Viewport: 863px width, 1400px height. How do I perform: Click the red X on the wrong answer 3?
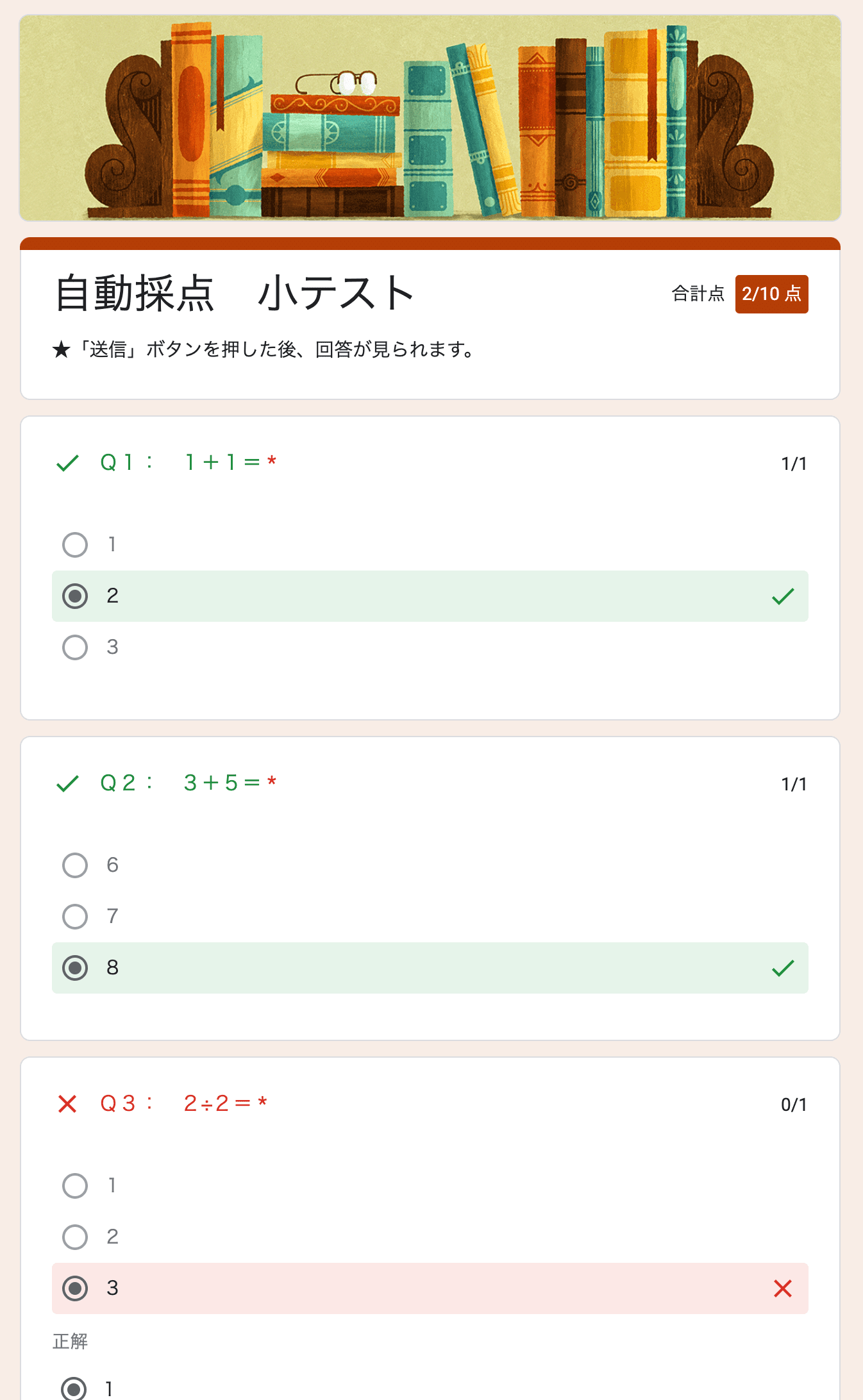pyautogui.click(x=783, y=1288)
